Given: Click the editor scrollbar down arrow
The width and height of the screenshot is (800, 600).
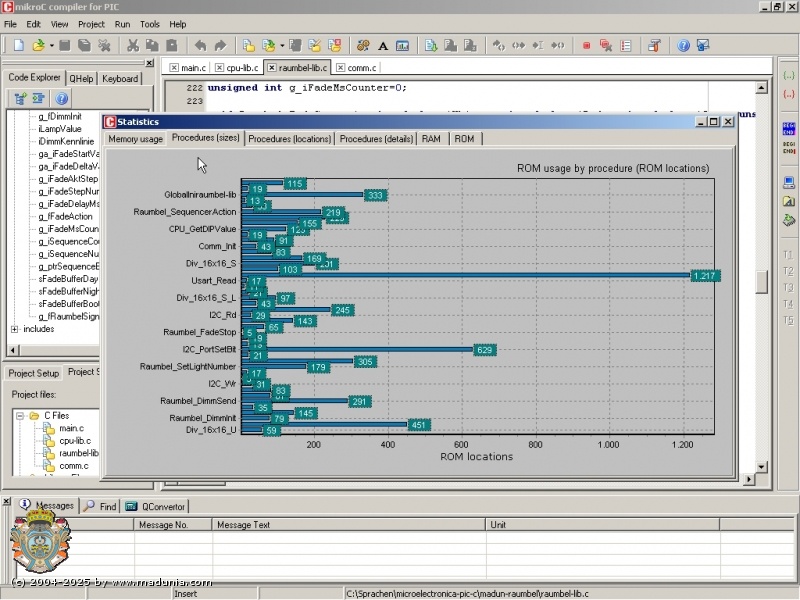Looking at the screenshot, I should click(761, 466).
